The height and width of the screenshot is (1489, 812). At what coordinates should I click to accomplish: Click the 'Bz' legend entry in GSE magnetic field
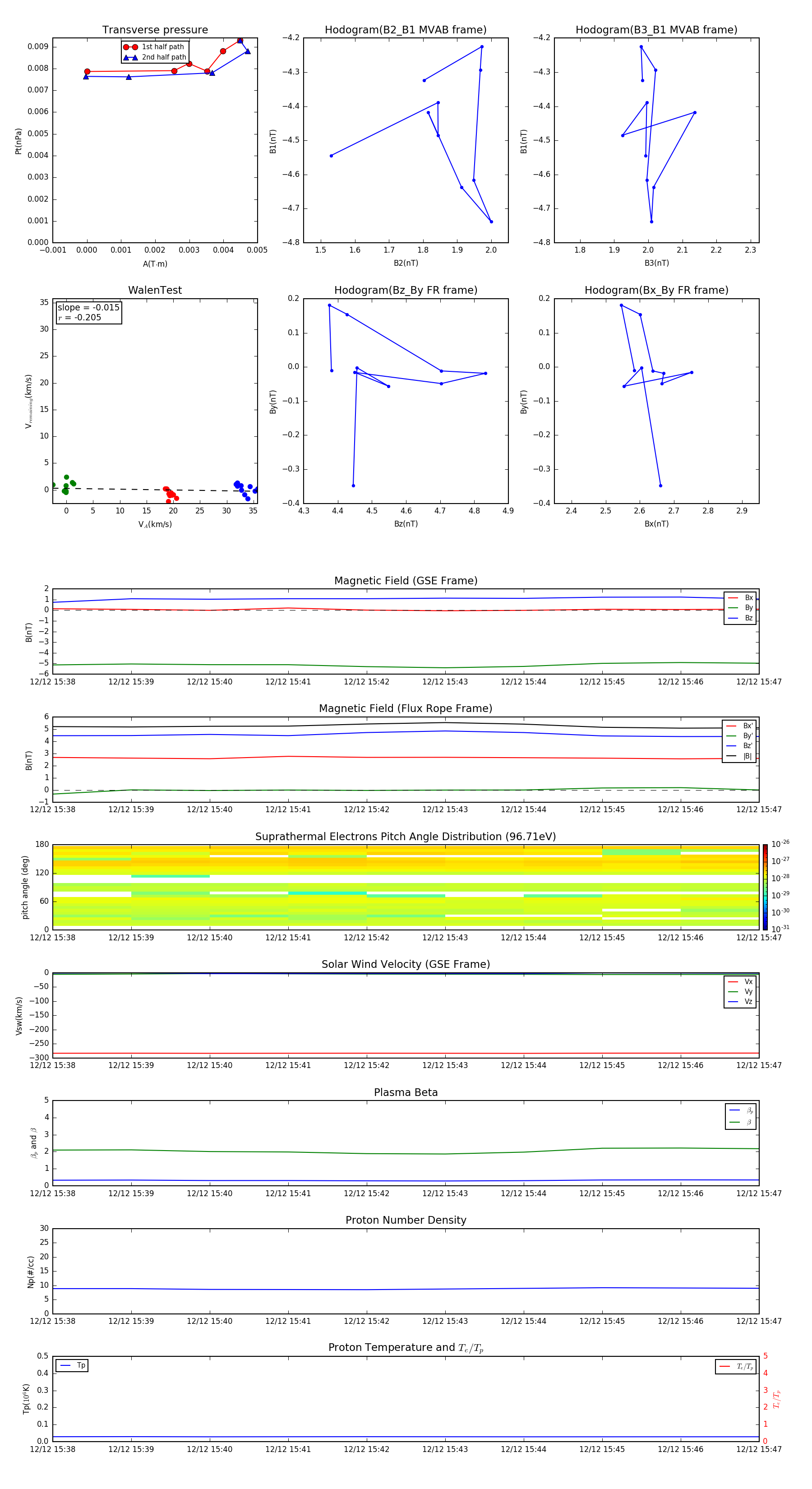point(740,618)
